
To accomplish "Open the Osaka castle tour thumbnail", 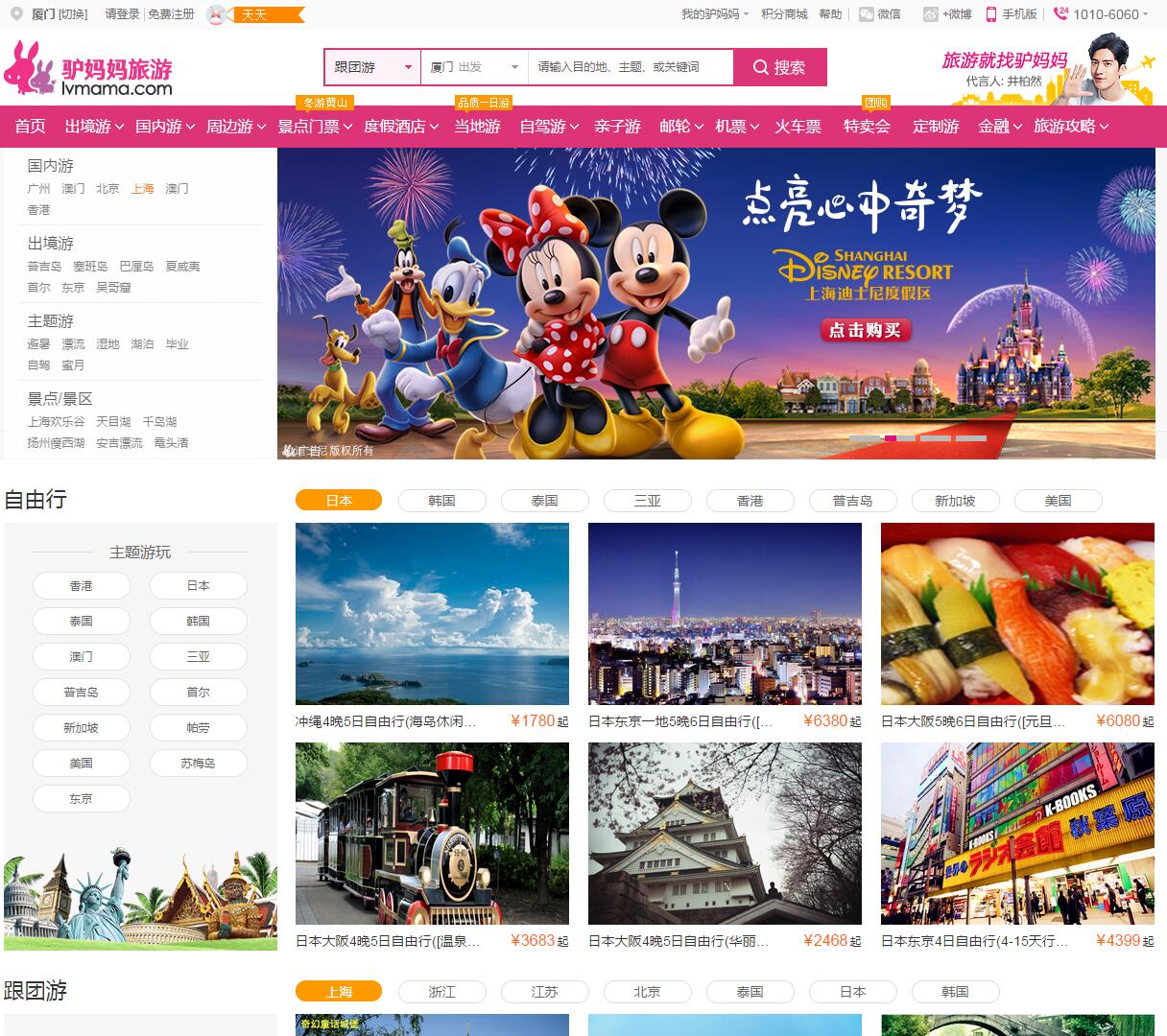I will click(725, 834).
